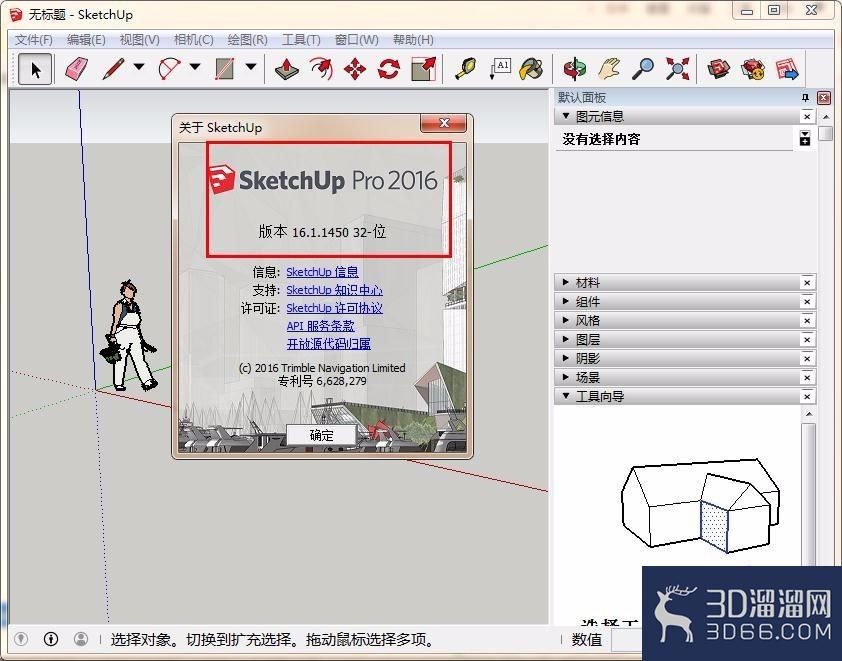The height and width of the screenshot is (661, 842).
Task: Toggle entity info details button
Action: coord(804,138)
